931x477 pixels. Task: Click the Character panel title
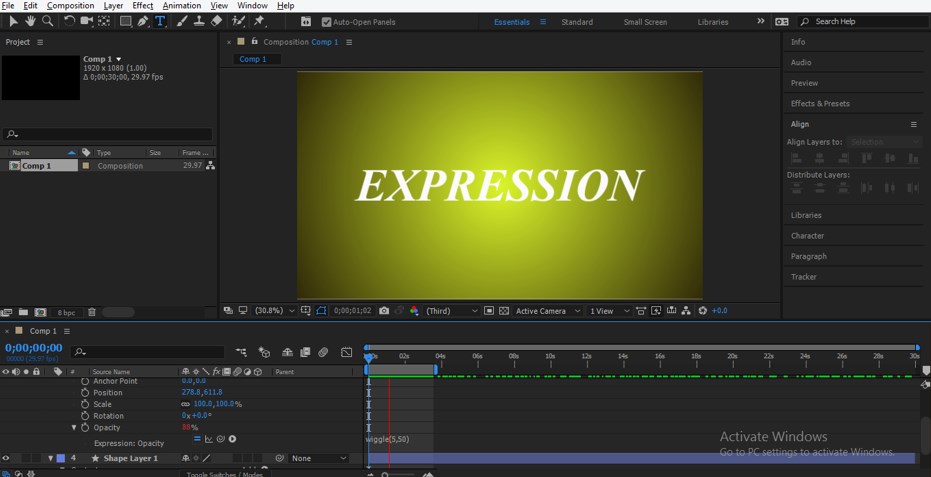[807, 236]
